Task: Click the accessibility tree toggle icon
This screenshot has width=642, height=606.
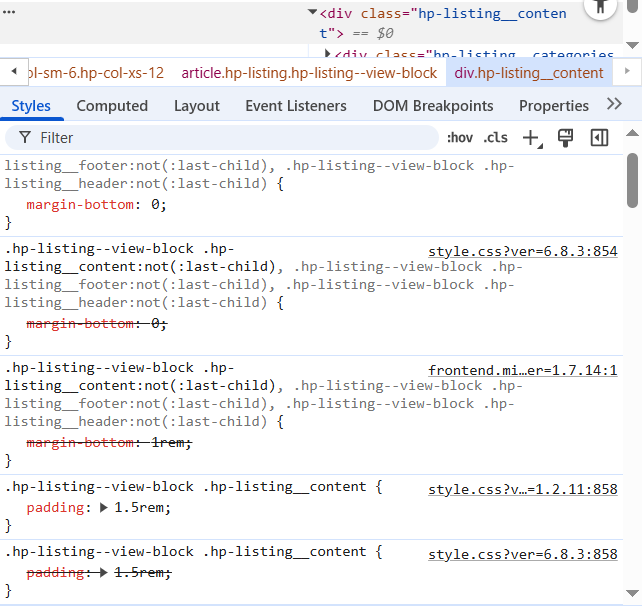Action: click(x=600, y=8)
